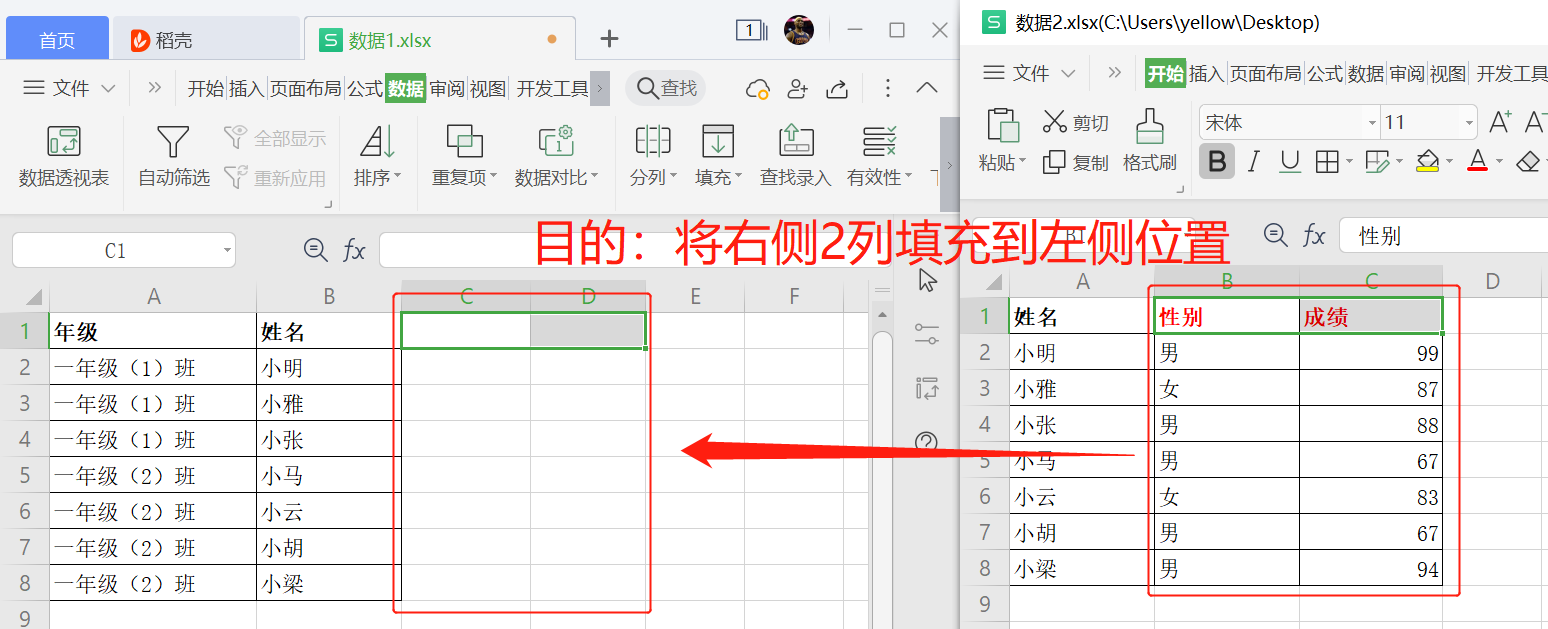Open the 插入 tab in 数据2 window
The width and height of the screenshot is (1548, 629).
coord(1206,73)
